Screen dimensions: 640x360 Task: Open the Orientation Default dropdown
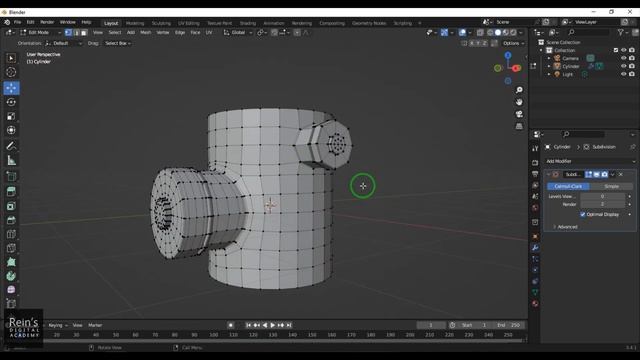point(64,43)
